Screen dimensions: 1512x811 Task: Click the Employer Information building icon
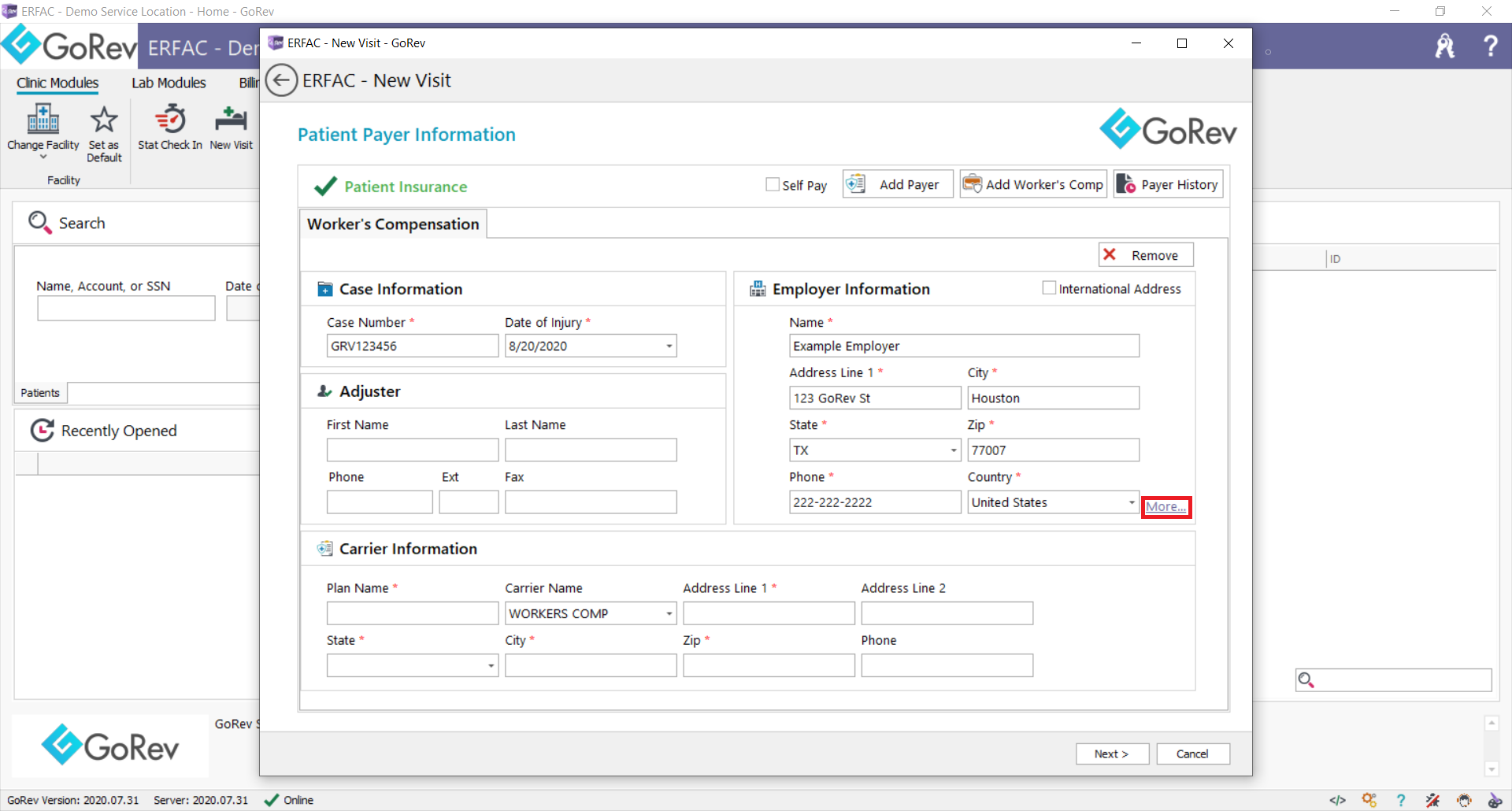coord(758,288)
